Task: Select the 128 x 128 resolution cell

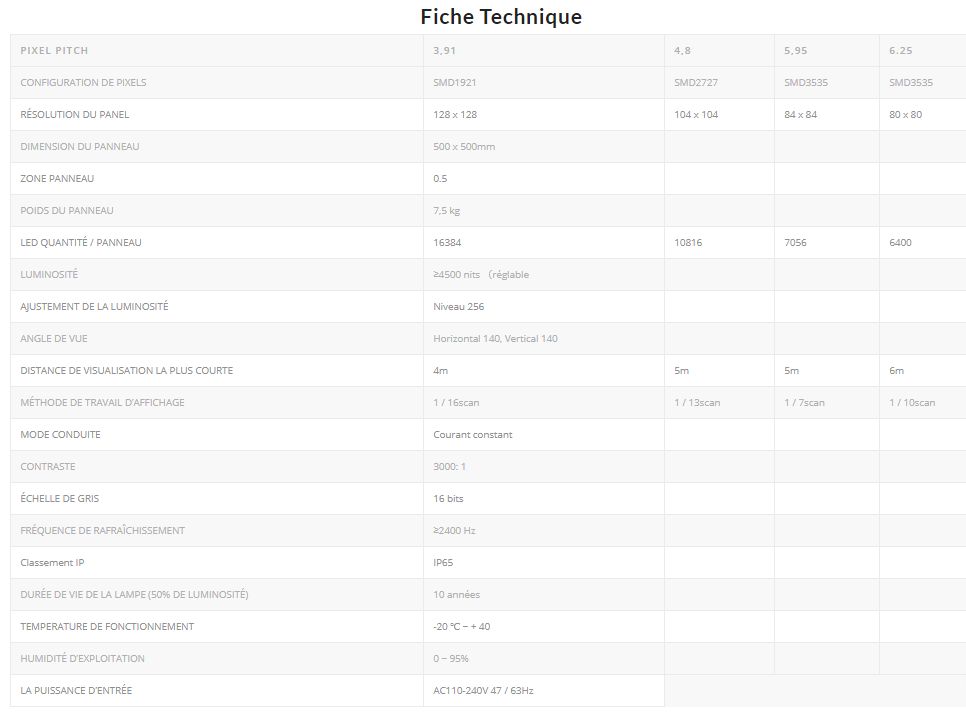Action: [x=455, y=115]
